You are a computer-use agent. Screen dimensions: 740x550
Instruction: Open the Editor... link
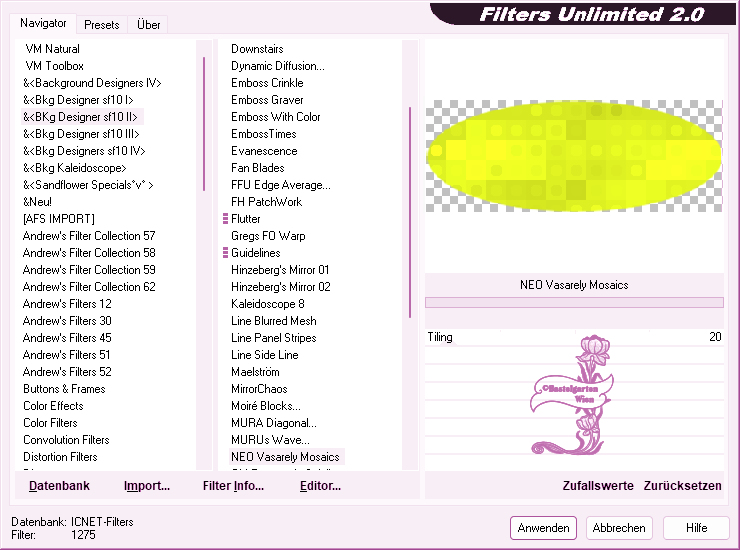click(320, 486)
